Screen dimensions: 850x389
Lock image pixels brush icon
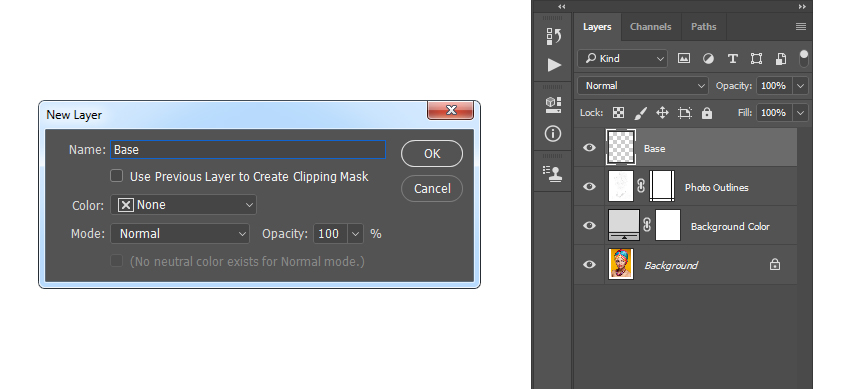tap(640, 113)
